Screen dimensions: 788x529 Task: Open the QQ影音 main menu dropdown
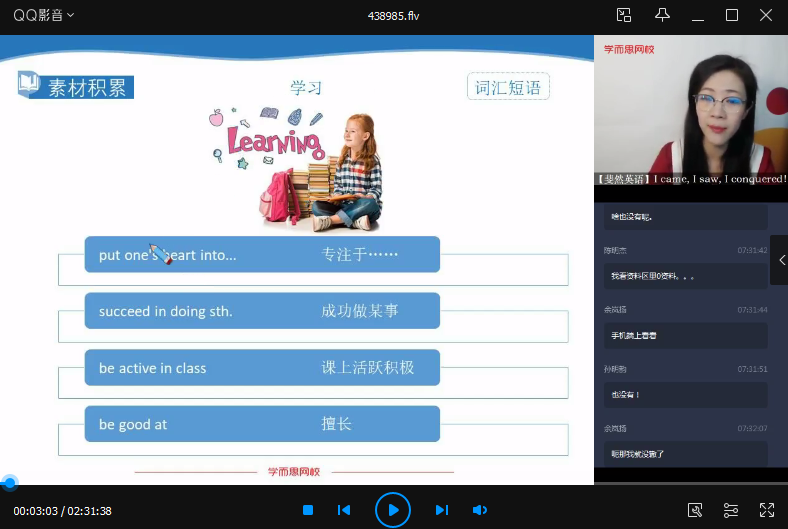point(43,15)
